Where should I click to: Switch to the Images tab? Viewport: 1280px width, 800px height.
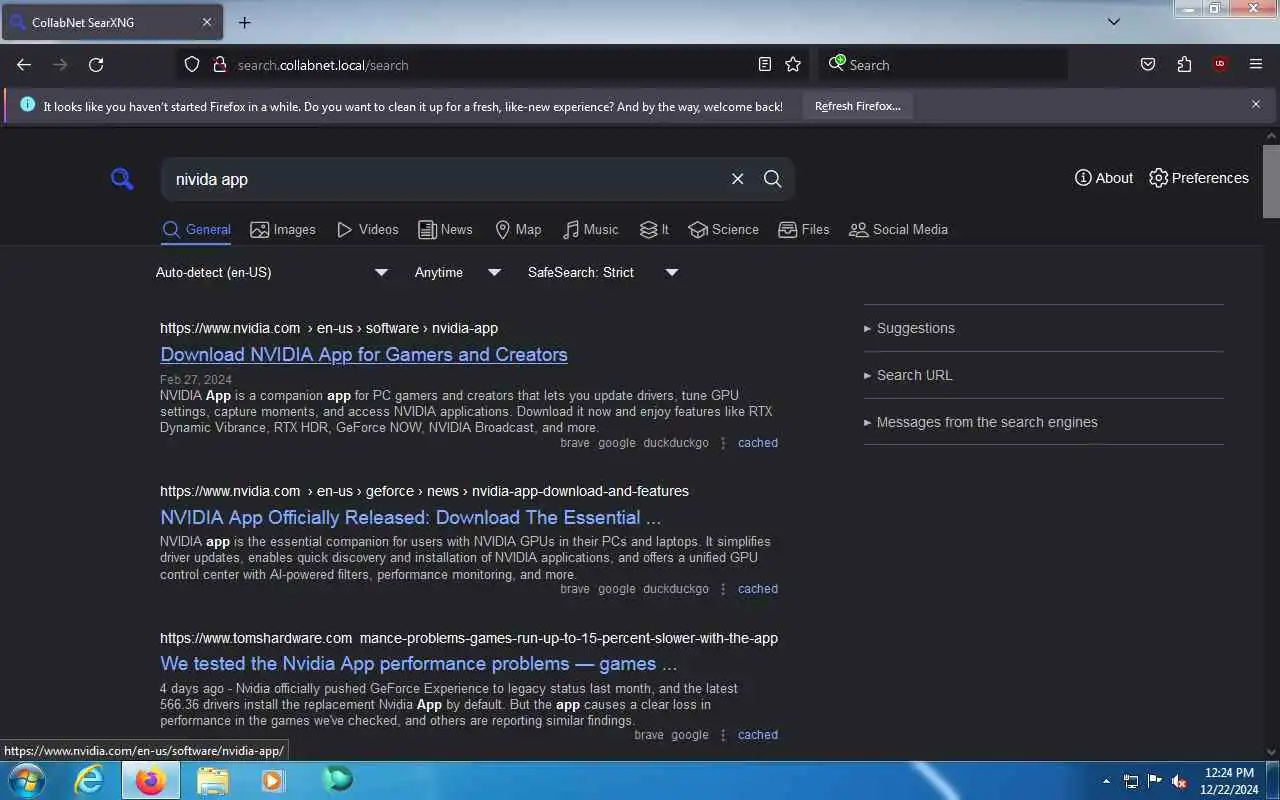tap(283, 229)
